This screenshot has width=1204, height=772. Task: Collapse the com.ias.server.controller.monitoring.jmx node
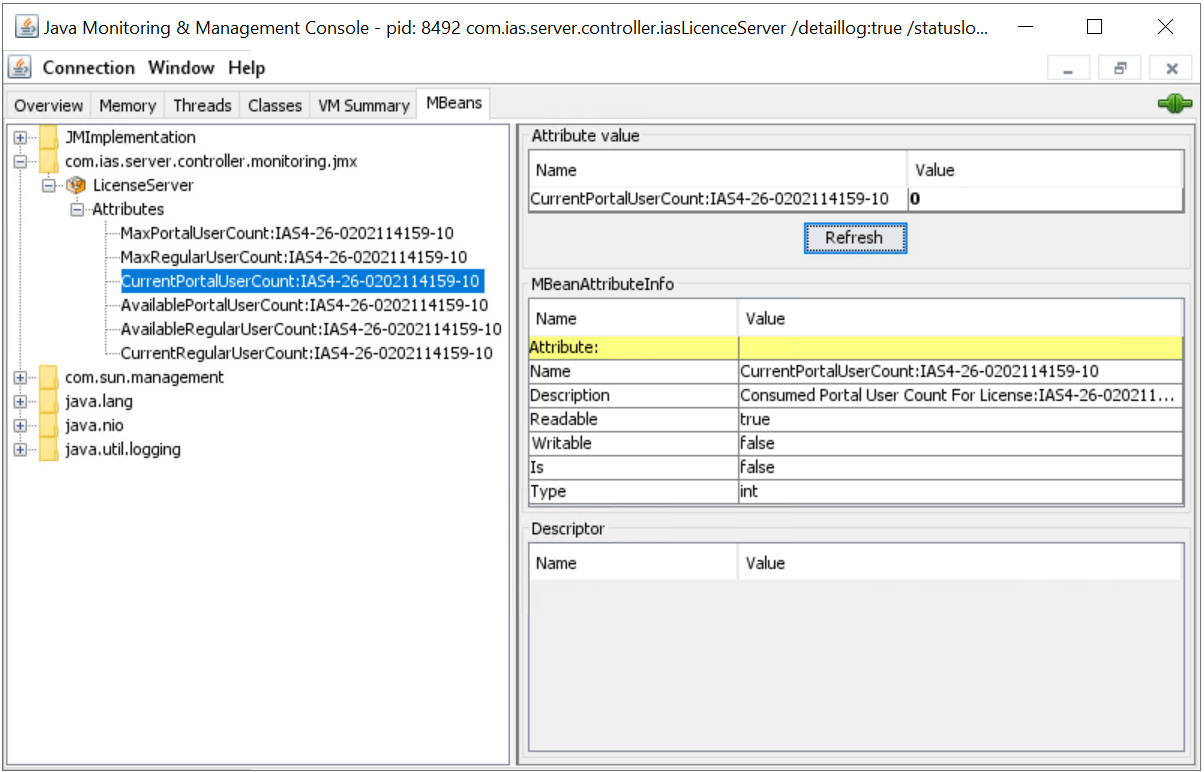tap(19, 161)
